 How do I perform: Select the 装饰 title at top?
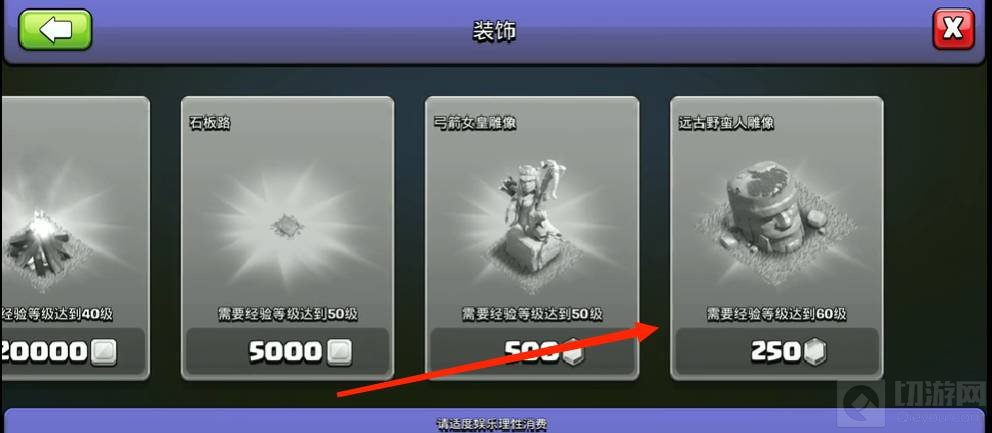coord(494,30)
